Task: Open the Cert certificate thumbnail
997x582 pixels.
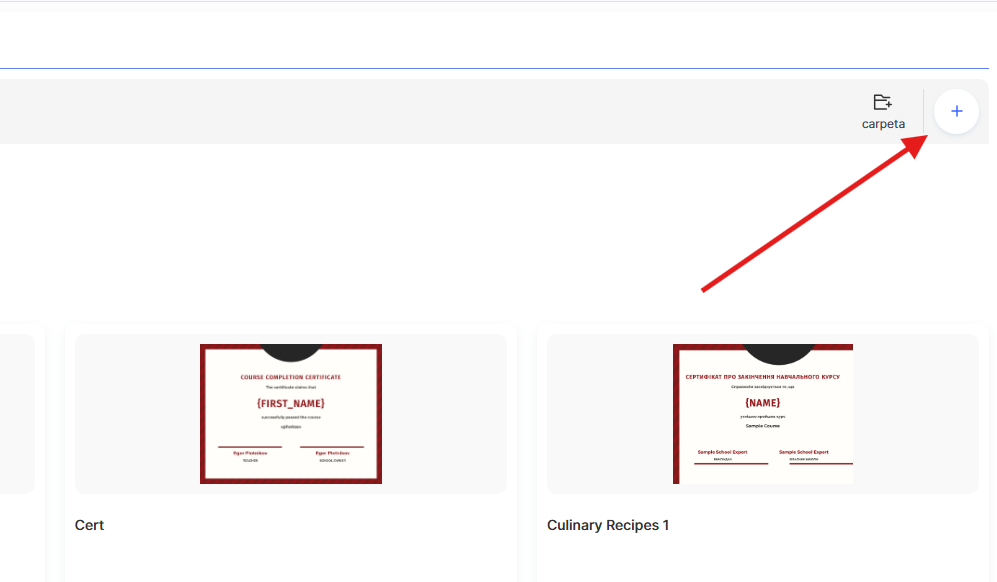Action: click(291, 414)
